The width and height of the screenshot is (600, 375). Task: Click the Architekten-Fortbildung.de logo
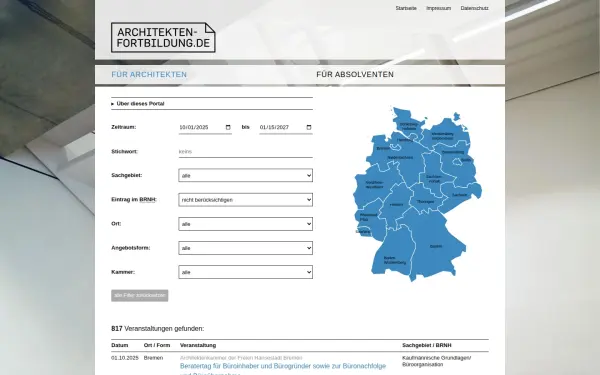(163, 38)
